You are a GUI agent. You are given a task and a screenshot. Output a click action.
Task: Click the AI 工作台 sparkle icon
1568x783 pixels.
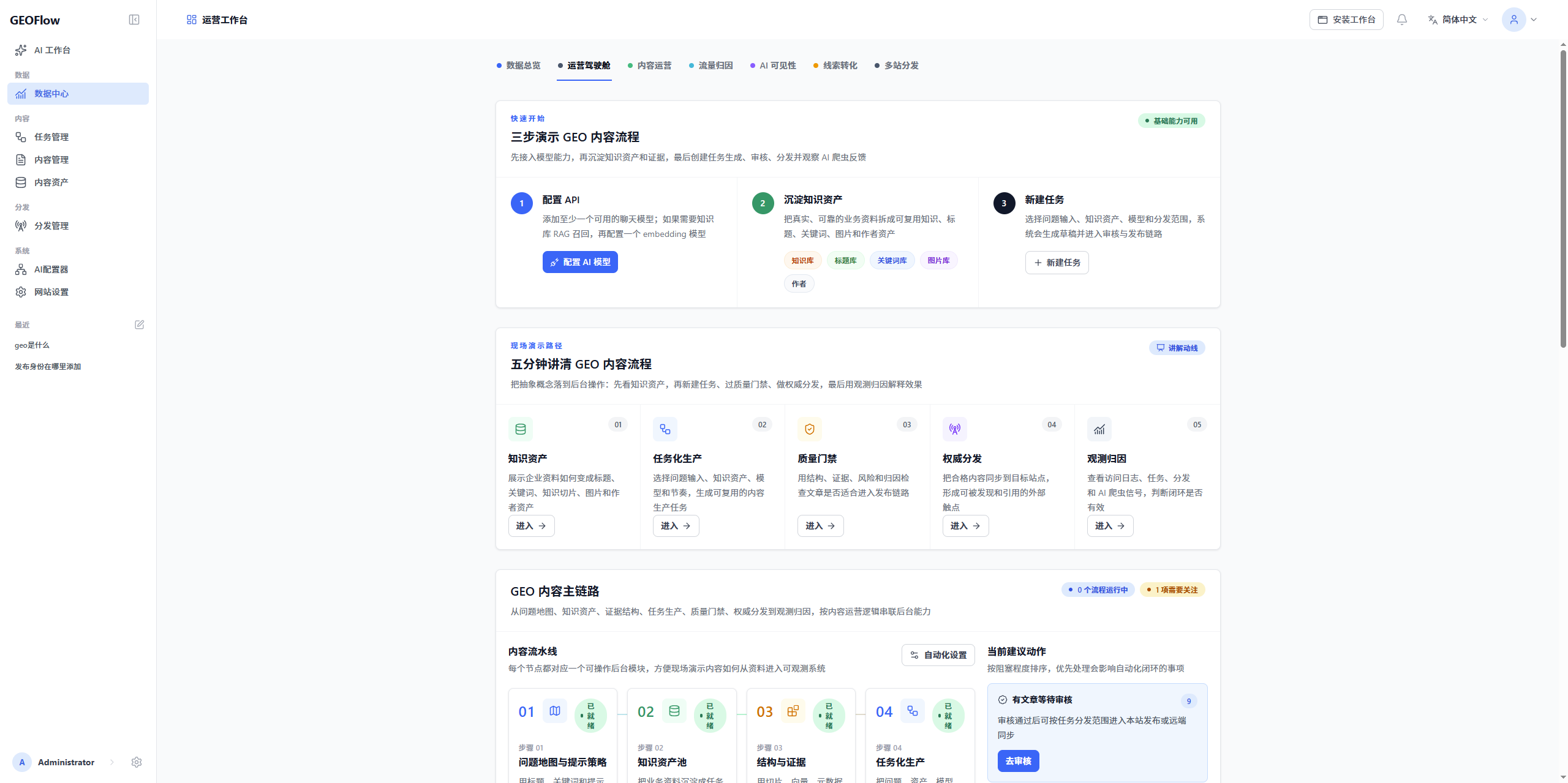point(21,50)
